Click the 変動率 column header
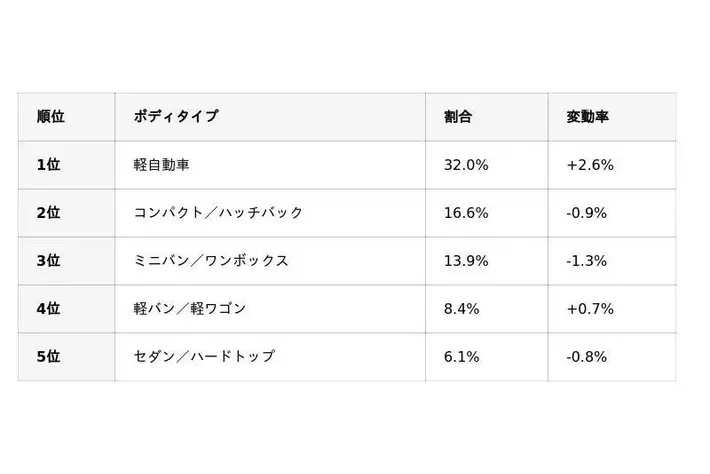Image resolution: width=710 pixels, height=474 pixels. tap(588, 117)
